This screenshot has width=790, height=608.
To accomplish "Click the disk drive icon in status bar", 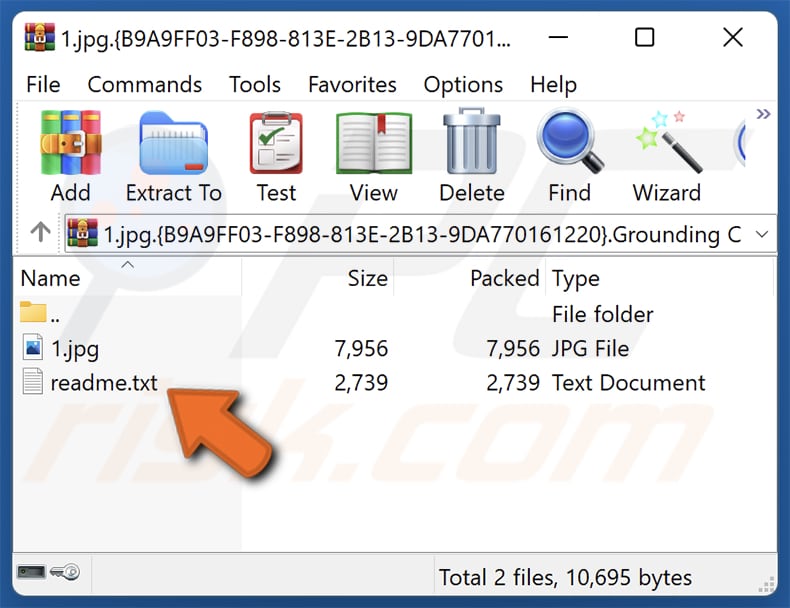I will pyautogui.click(x=31, y=572).
